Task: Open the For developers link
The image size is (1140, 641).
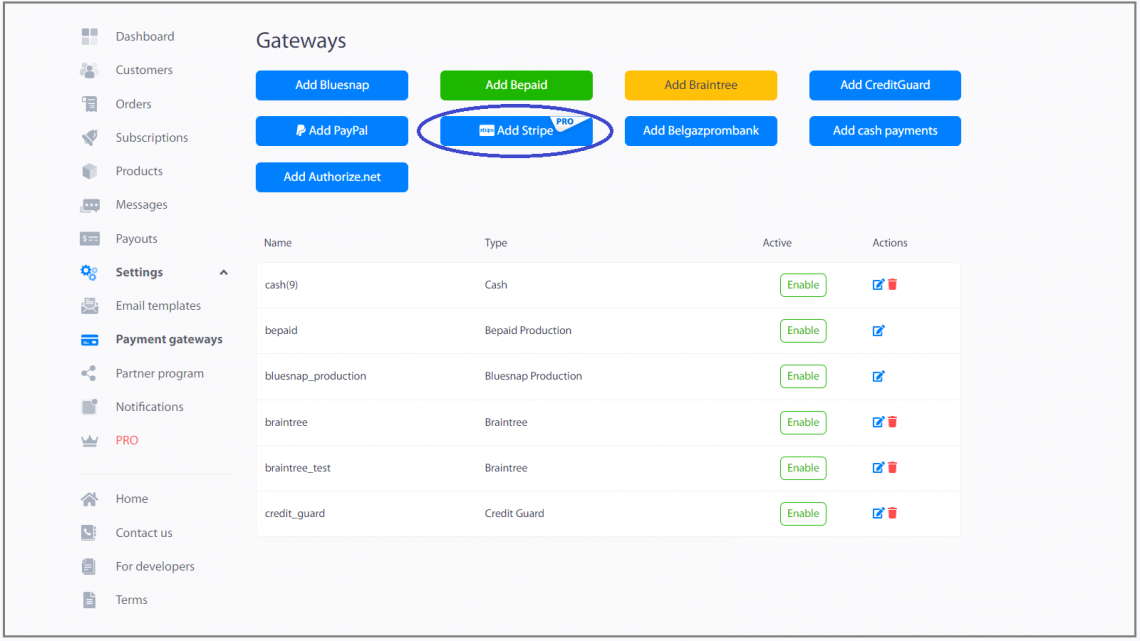Action: coord(155,566)
